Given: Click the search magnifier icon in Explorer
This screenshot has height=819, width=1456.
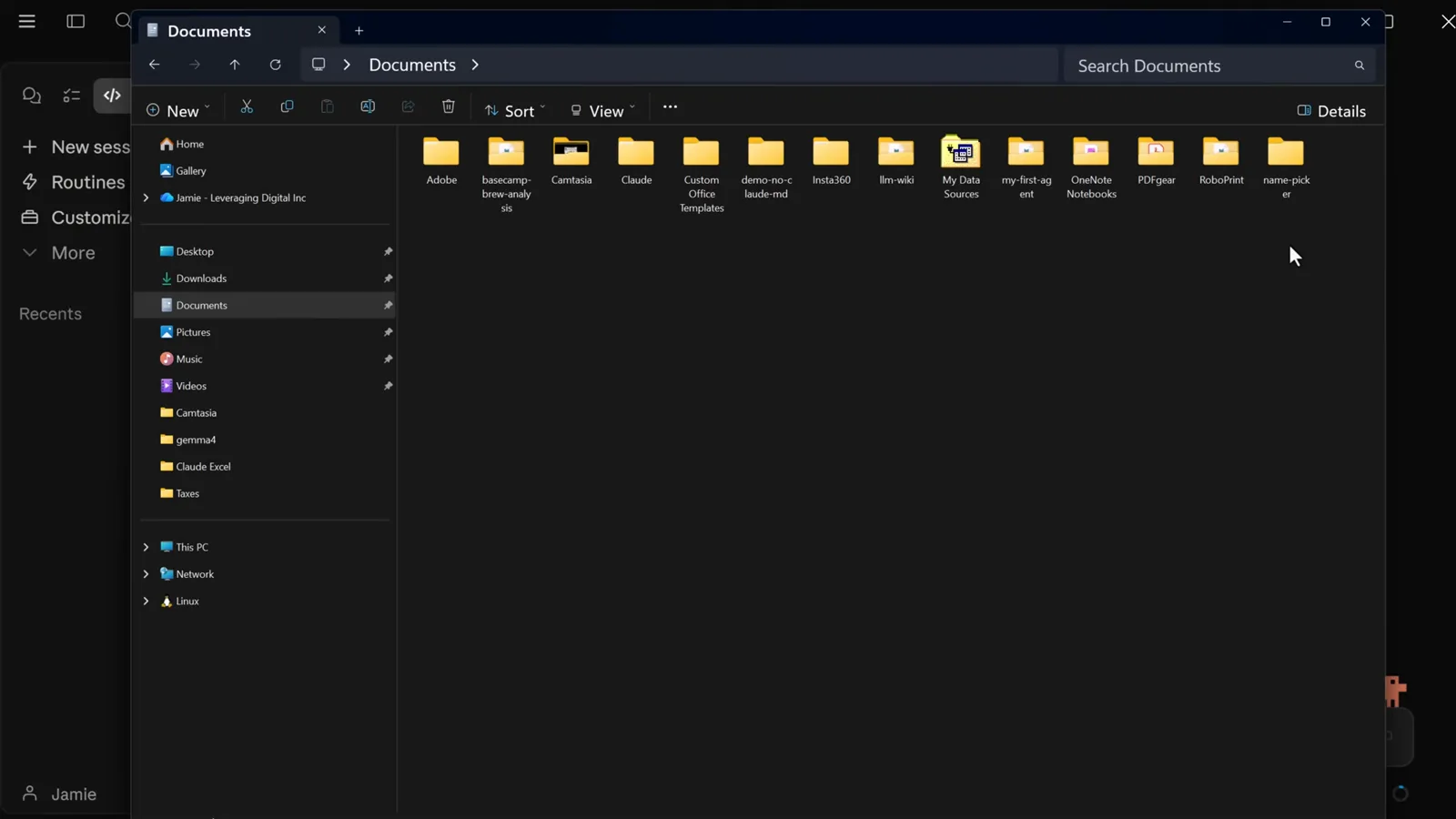Looking at the screenshot, I should pyautogui.click(x=1359, y=66).
